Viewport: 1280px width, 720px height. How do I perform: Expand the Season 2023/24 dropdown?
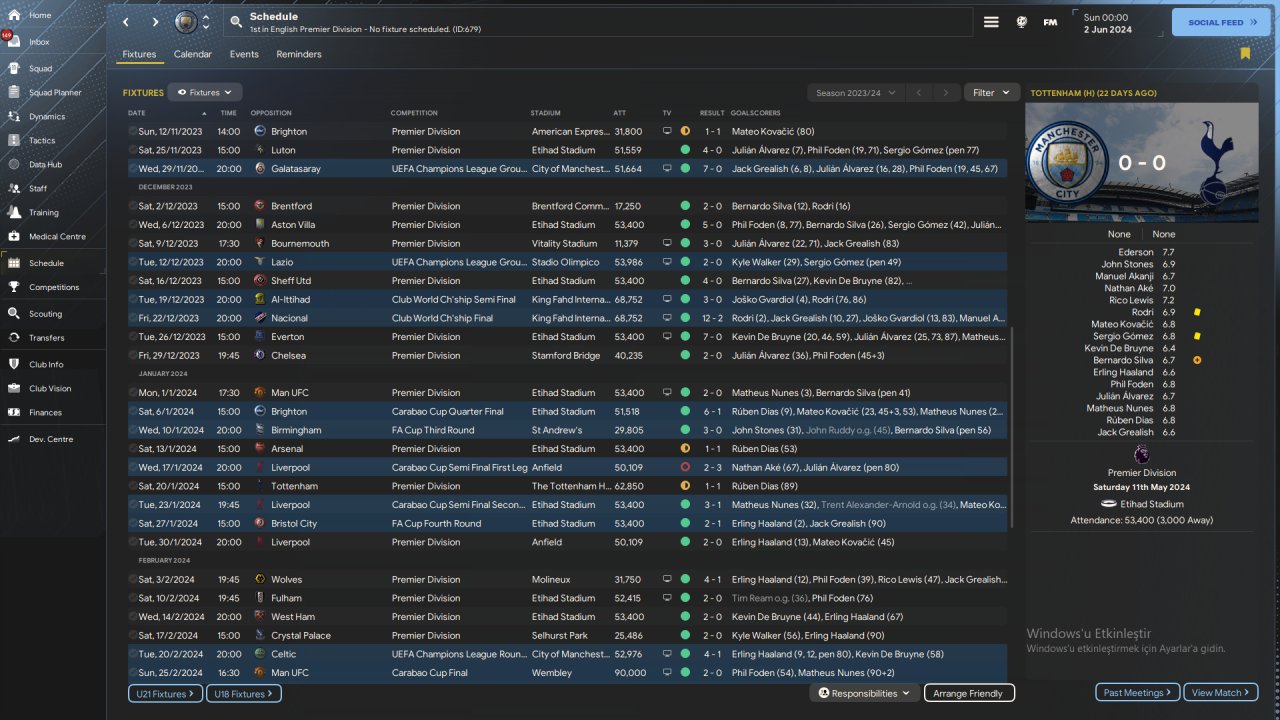coord(855,93)
